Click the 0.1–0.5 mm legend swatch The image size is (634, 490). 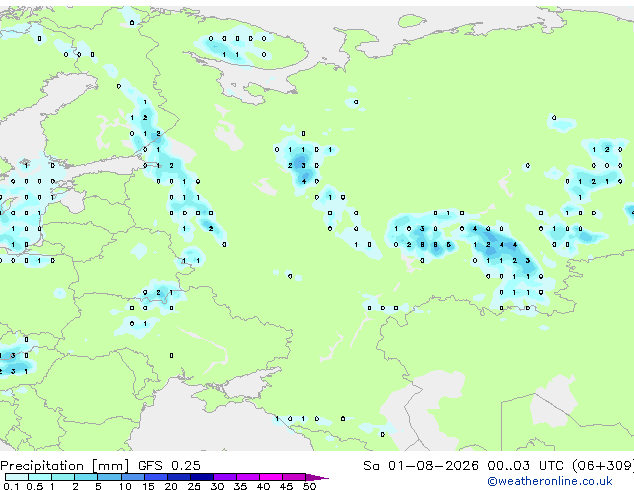17,477
